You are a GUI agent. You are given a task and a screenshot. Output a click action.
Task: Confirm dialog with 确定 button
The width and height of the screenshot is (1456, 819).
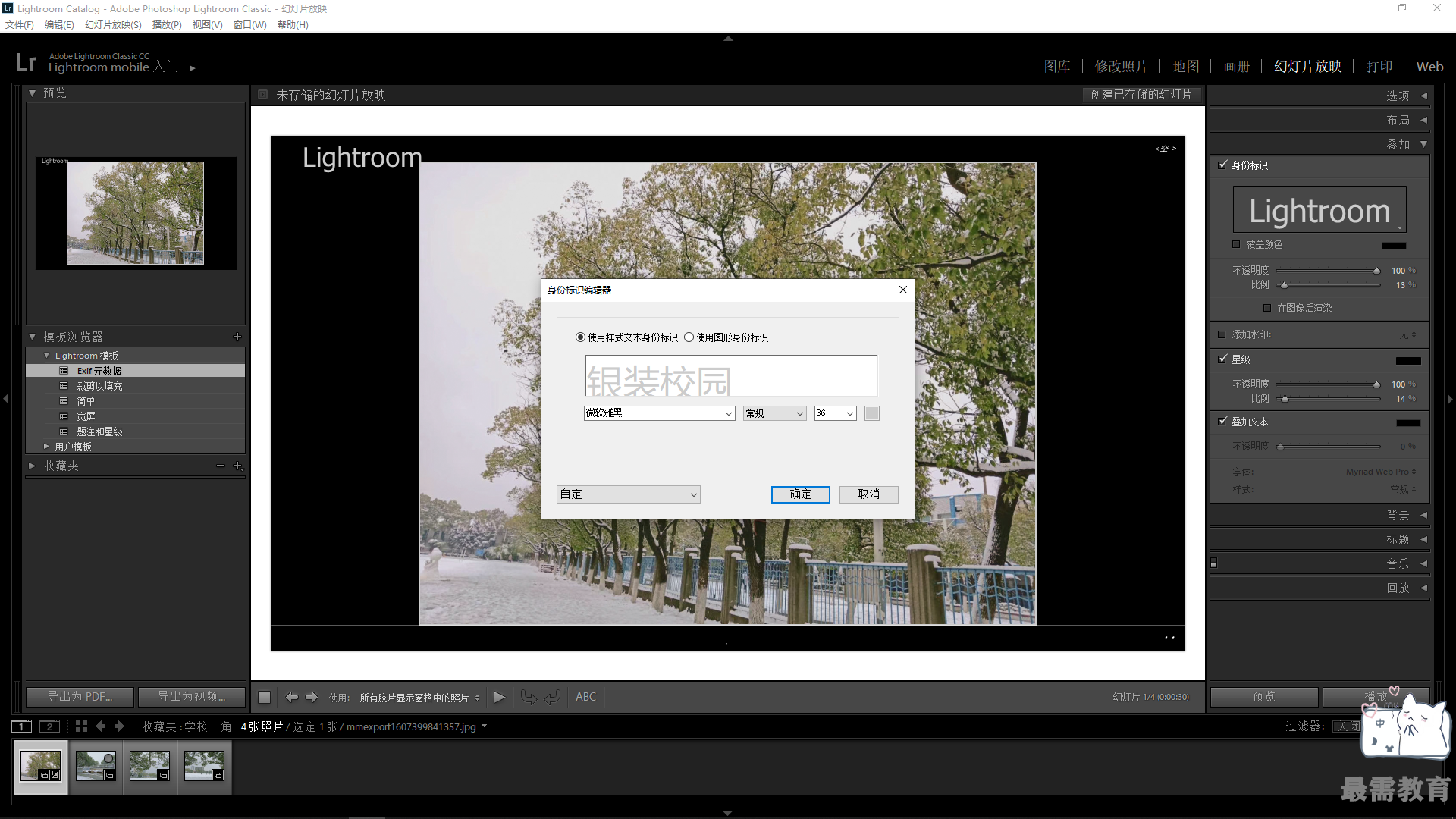(x=801, y=494)
